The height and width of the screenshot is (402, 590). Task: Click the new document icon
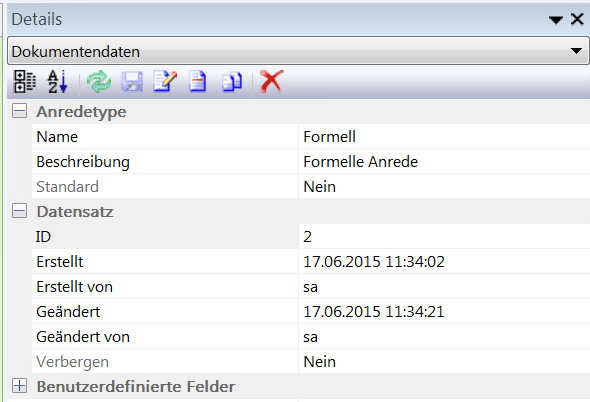coord(198,81)
